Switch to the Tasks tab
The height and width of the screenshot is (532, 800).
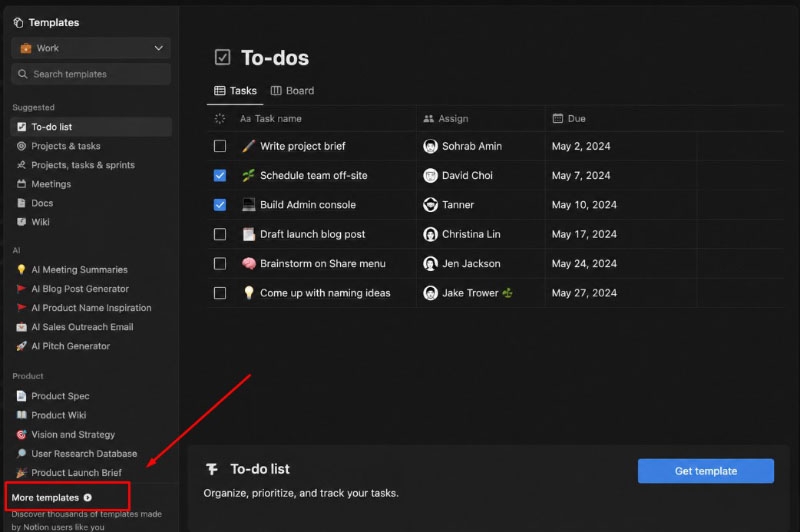click(x=235, y=91)
